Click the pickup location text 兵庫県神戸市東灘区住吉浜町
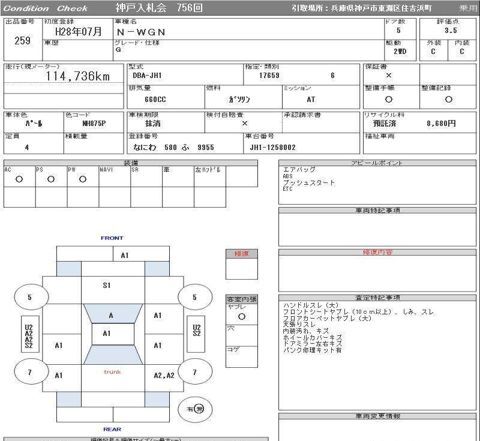 (381, 8)
